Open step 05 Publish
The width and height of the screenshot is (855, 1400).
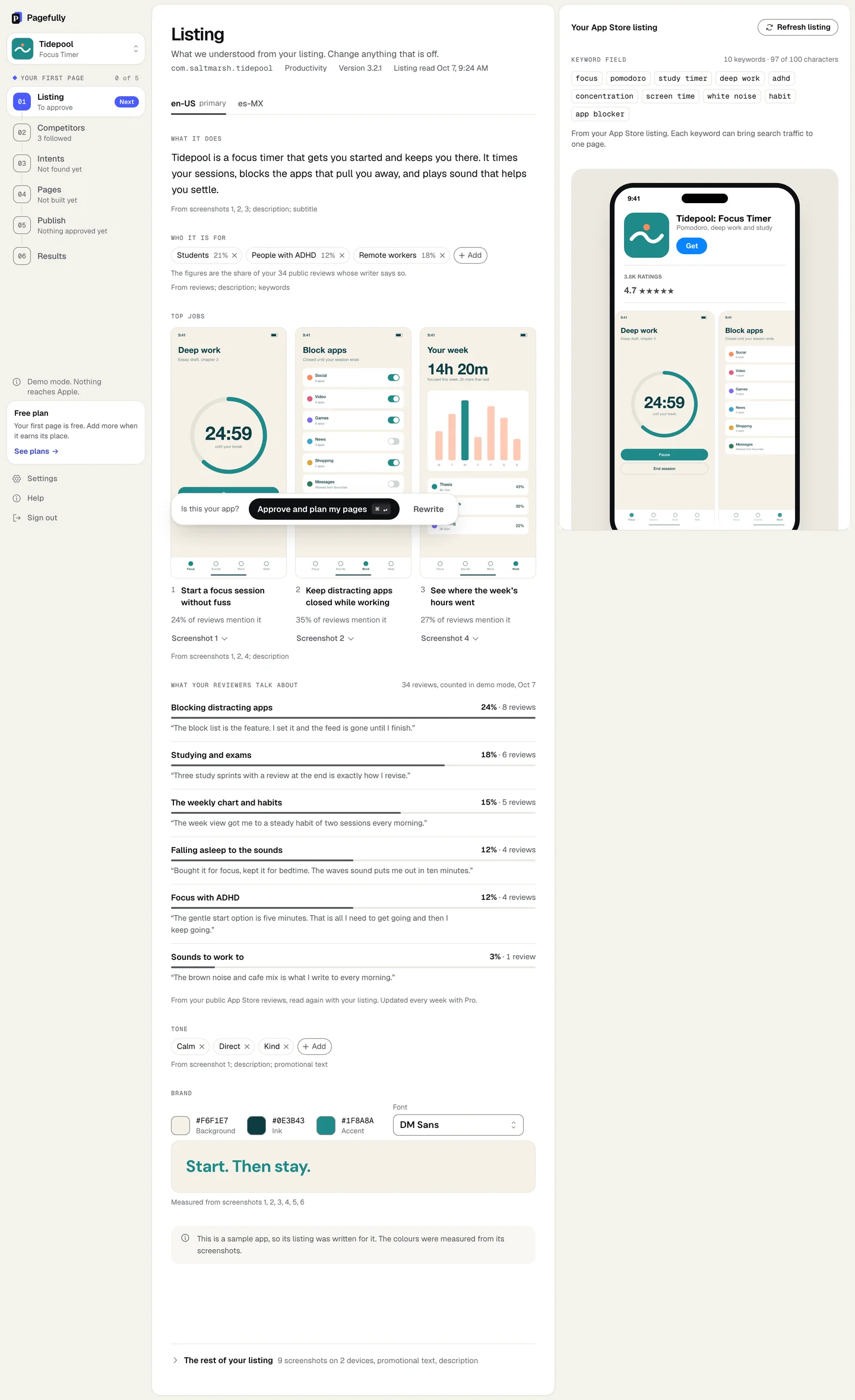pos(76,225)
